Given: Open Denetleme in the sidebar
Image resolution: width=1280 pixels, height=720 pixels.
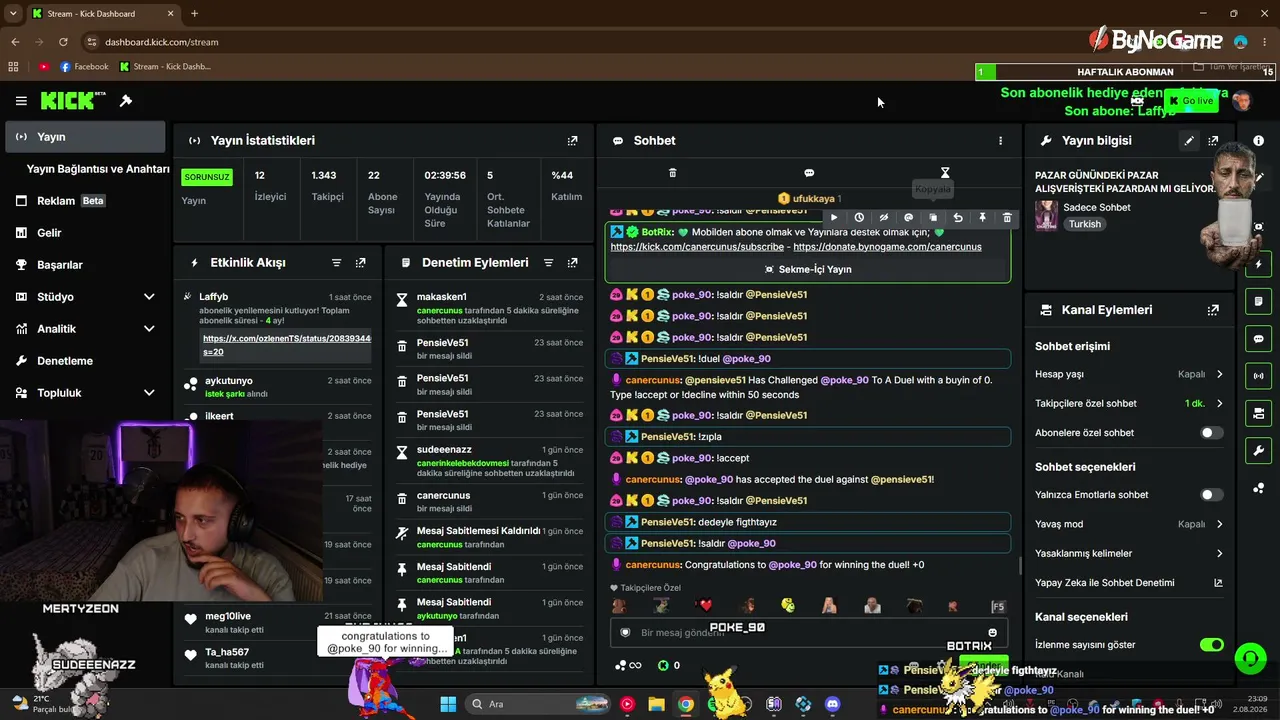Looking at the screenshot, I should [85, 361].
